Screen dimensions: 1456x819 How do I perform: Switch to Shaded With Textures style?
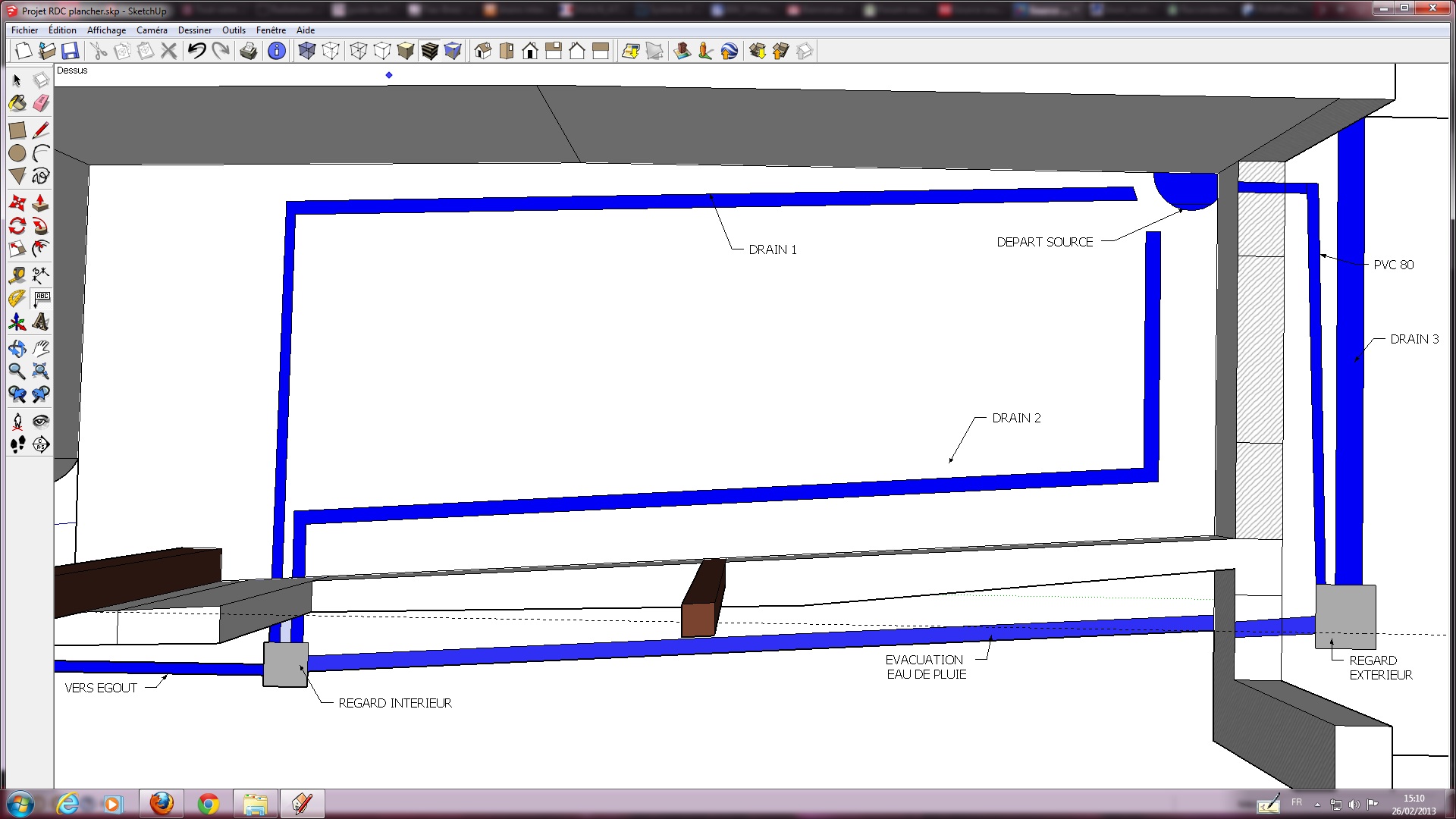pos(429,51)
